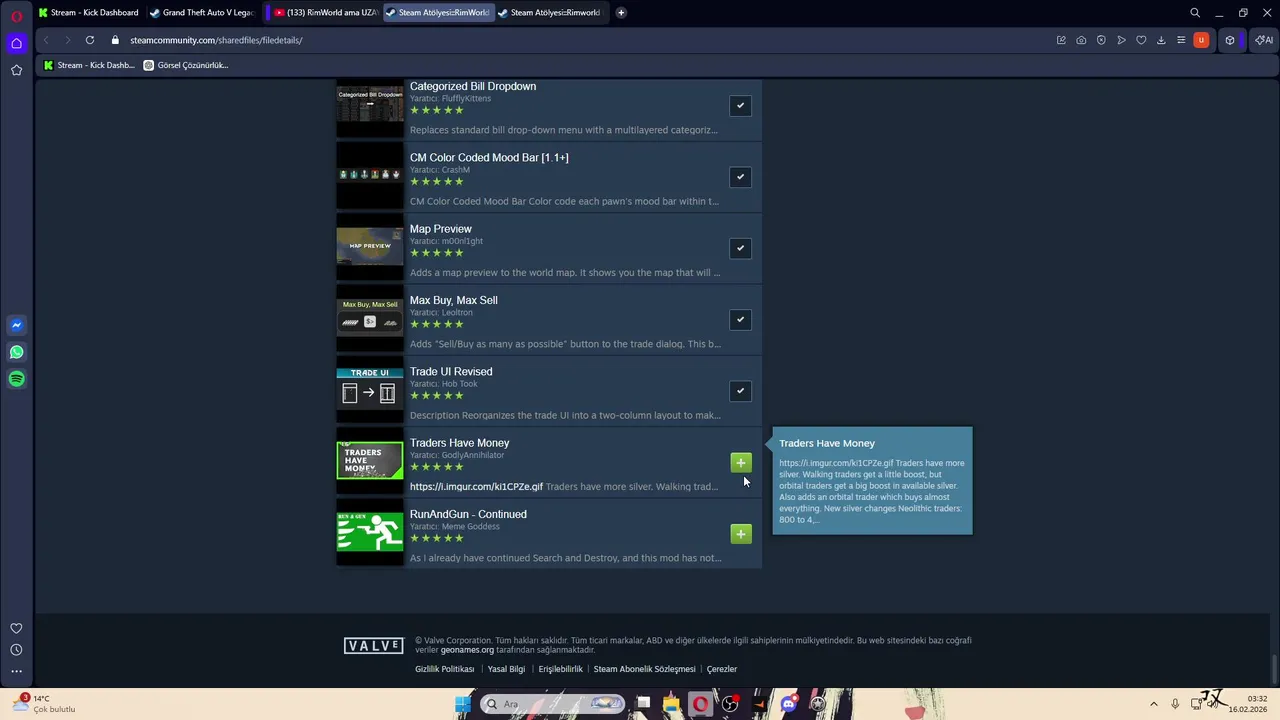Open File Explorer from taskbar
The image size is (1280, 720).
pyautogui.click(x=671, y=704)
